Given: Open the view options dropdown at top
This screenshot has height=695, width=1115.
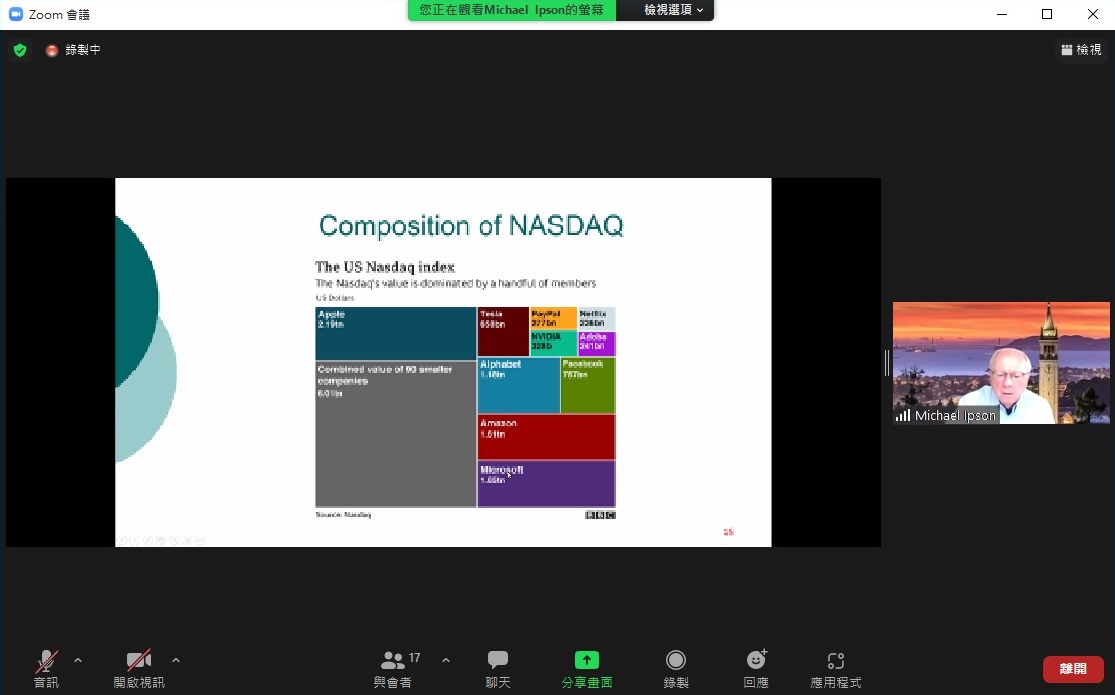Looking at the screenshot, I should click(x=673, y=10).
